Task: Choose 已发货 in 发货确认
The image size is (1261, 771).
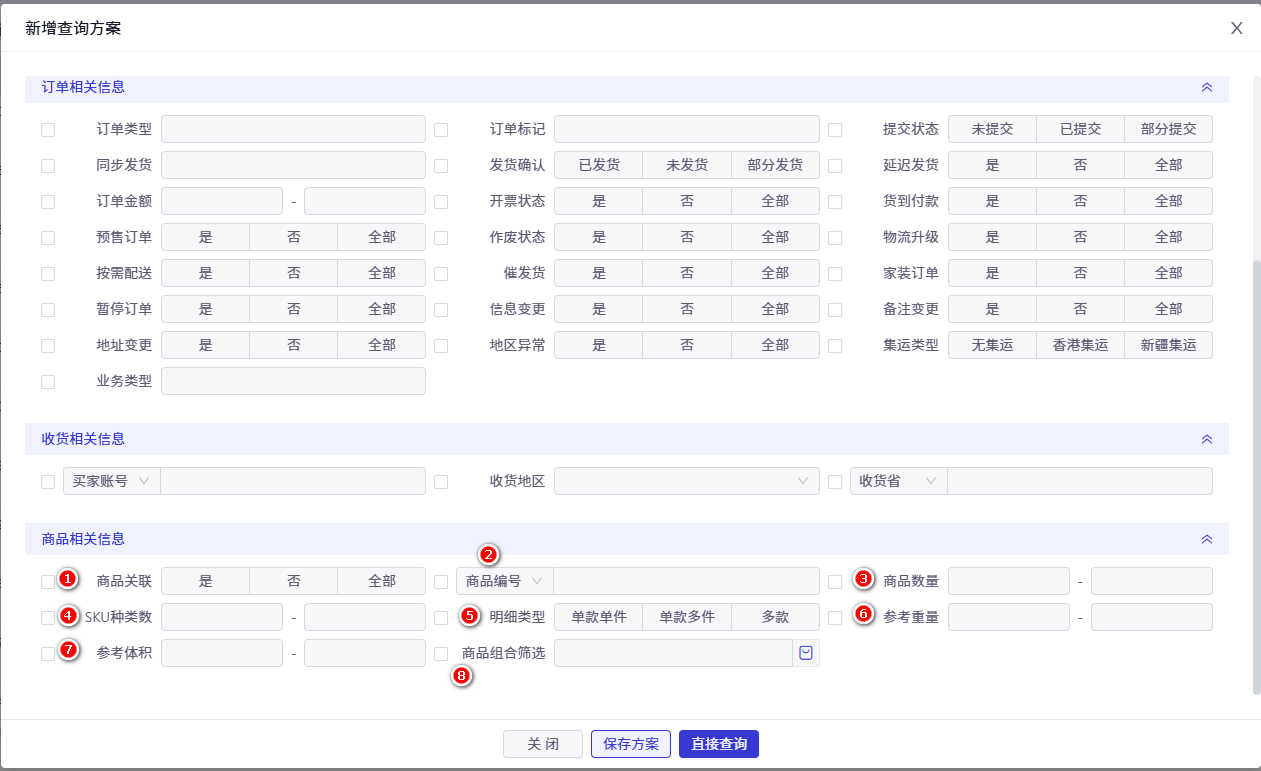Action: click(x=598, y=165)
